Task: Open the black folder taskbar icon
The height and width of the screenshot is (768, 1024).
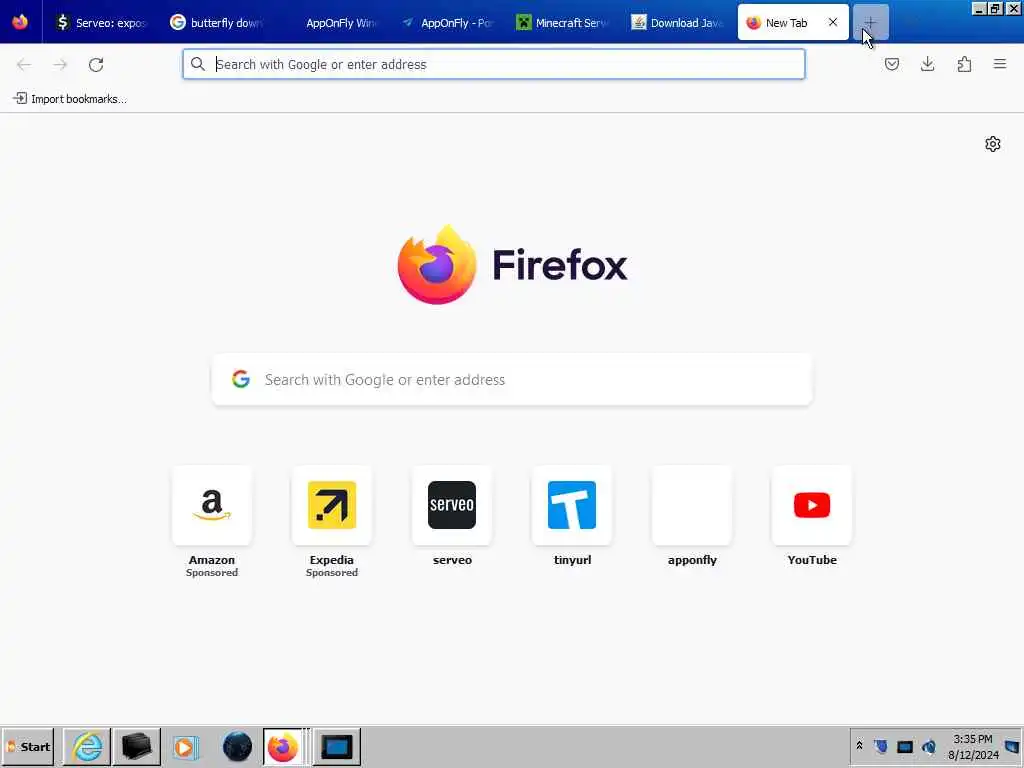Action: [136, 746]
